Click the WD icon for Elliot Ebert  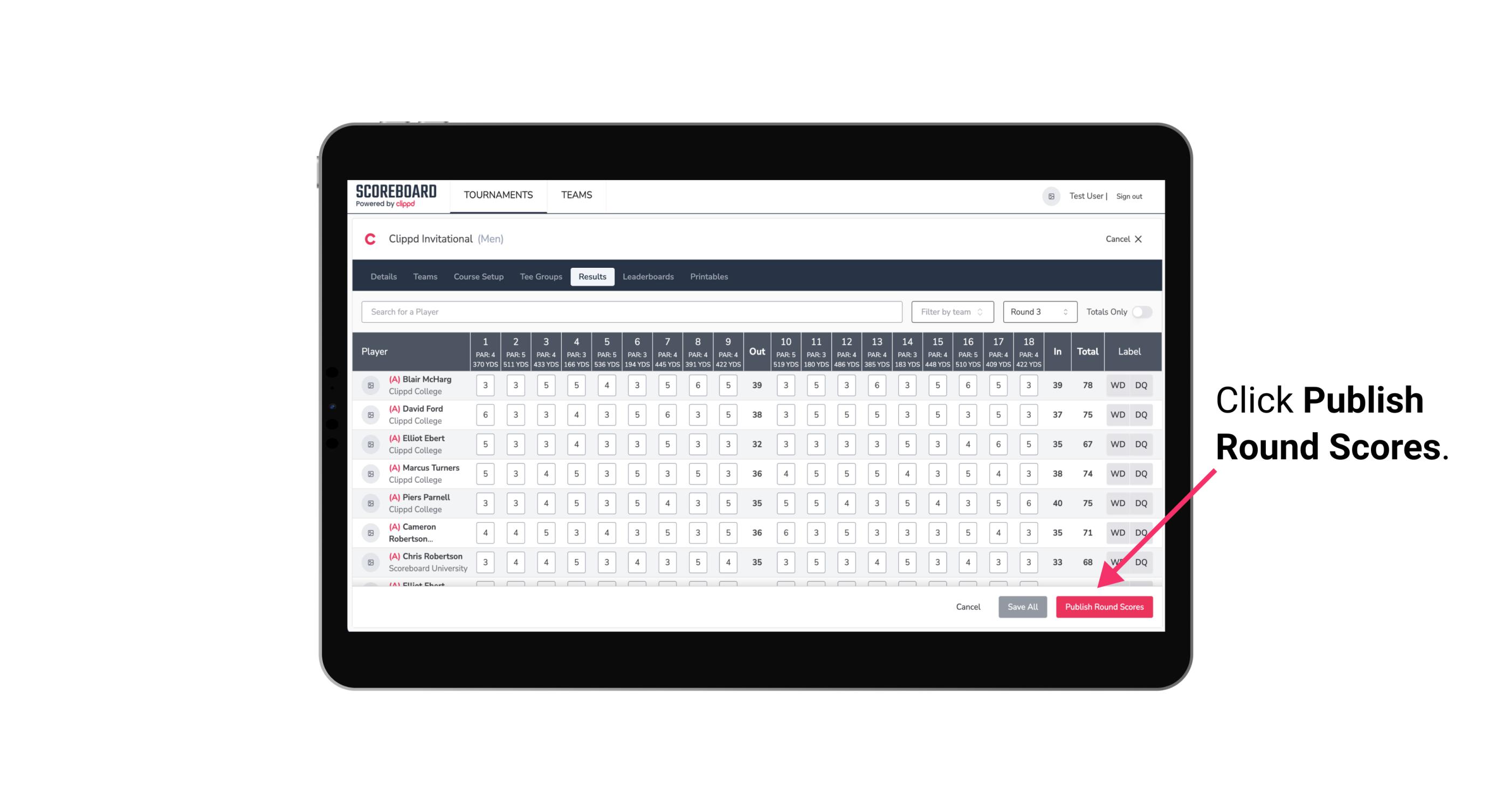[1117, 444]
